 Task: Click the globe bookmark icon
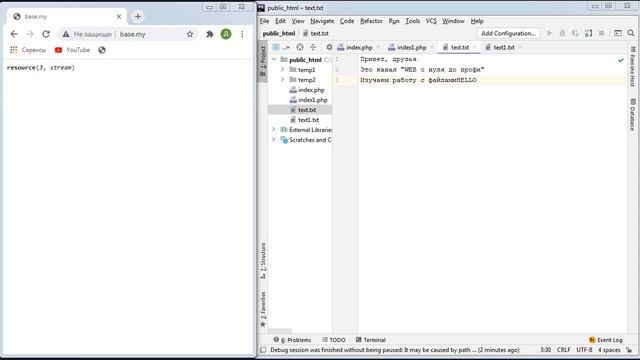click(102, 50)
